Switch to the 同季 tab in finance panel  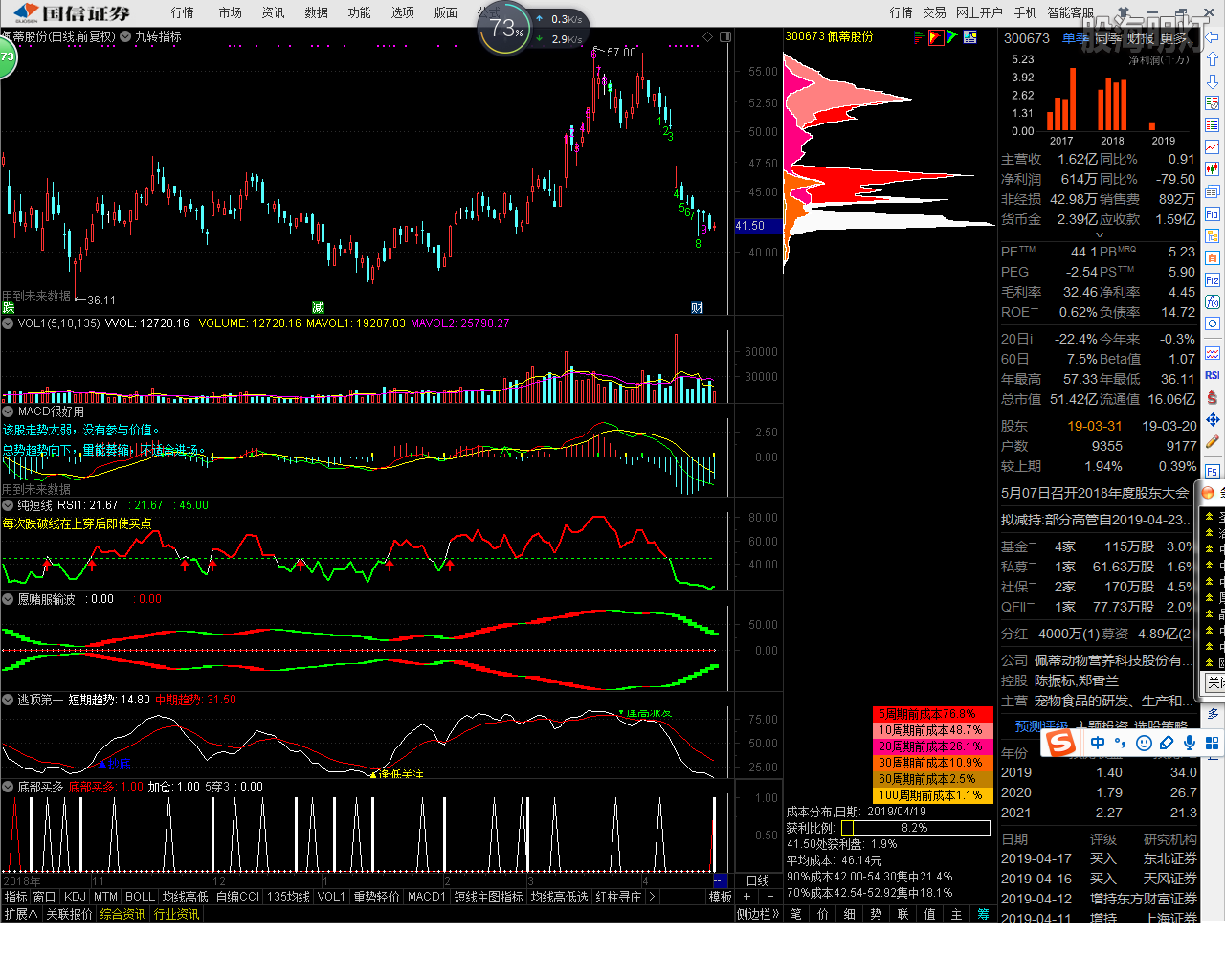tap(1108, 38)
